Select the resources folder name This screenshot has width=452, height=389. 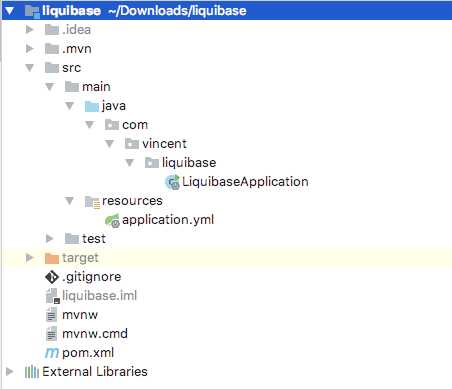coord(132,201)
